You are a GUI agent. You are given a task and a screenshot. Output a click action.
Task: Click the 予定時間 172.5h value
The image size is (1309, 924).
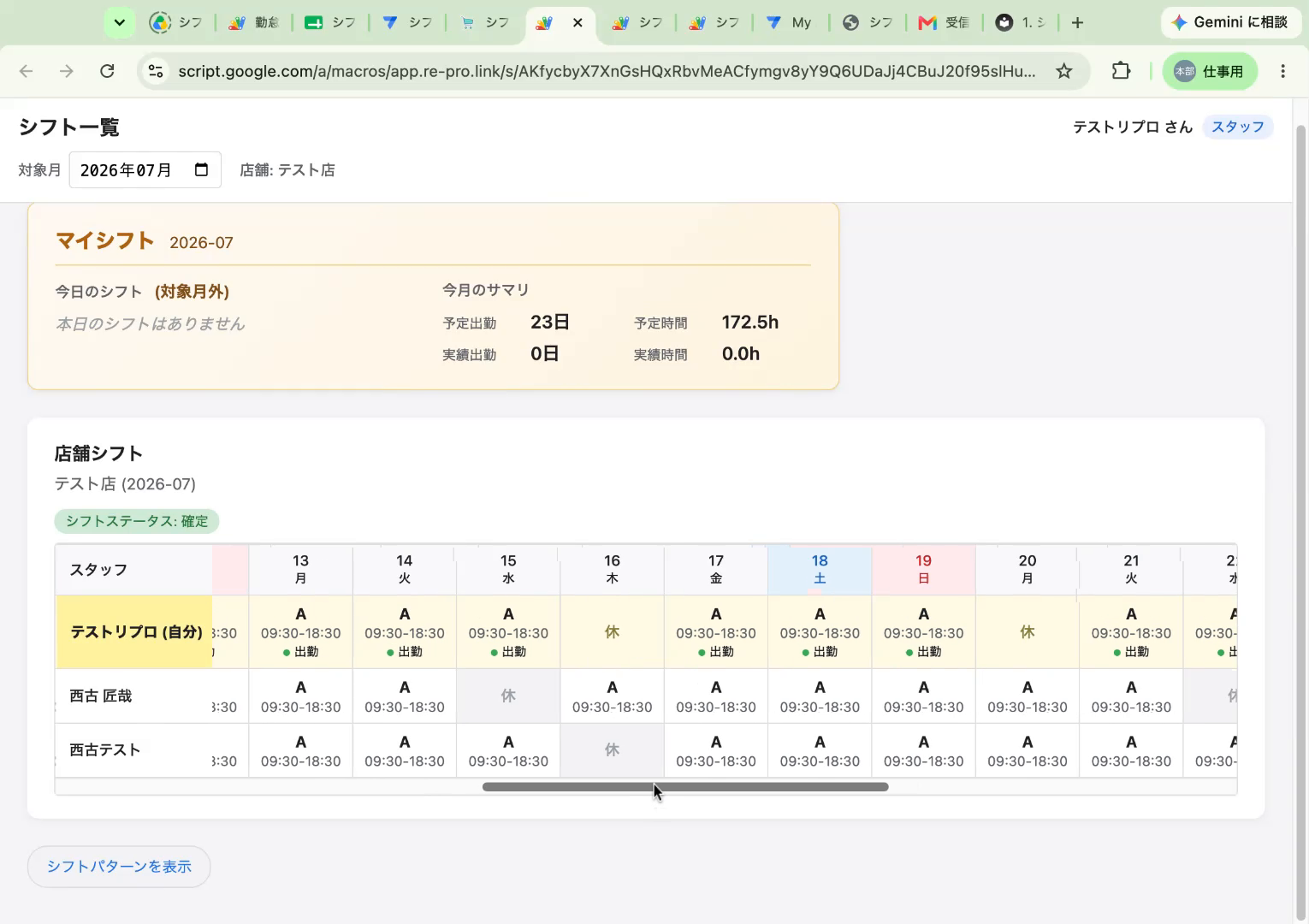coord(750,323)
